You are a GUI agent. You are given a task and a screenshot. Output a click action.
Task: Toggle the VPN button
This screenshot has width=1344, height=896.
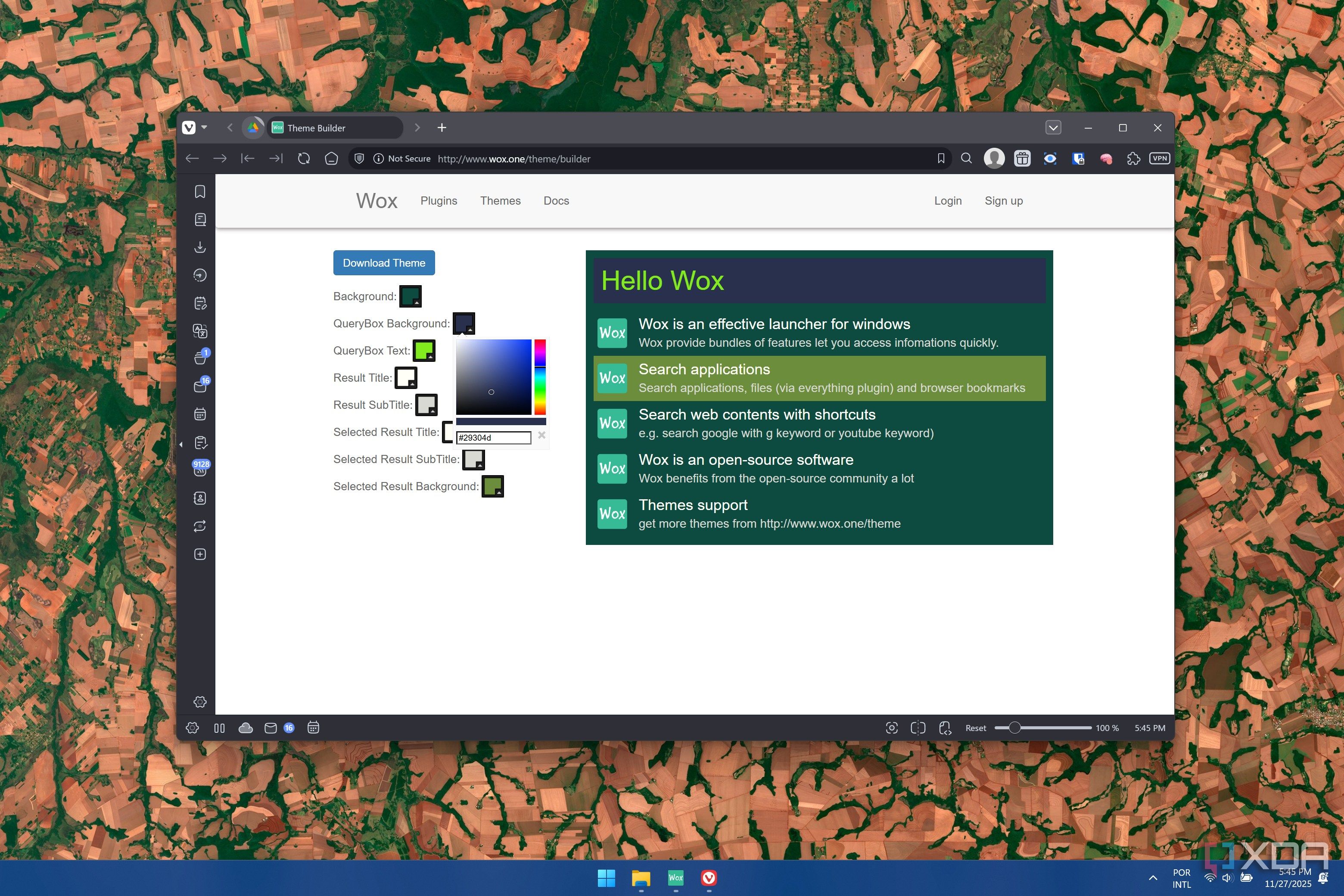pos(1160,158)
